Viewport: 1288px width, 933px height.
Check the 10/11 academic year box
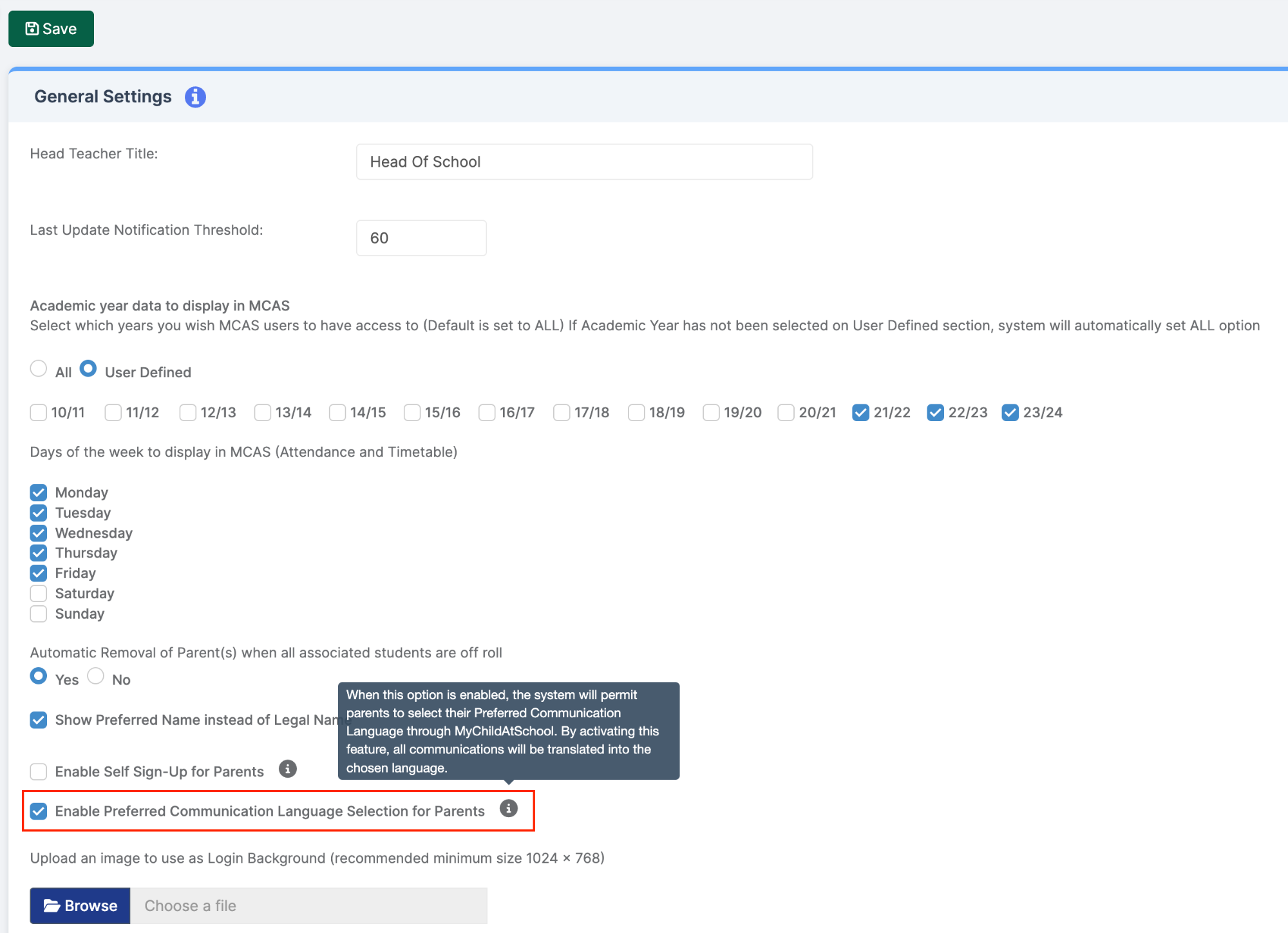[x=39, y=413]
